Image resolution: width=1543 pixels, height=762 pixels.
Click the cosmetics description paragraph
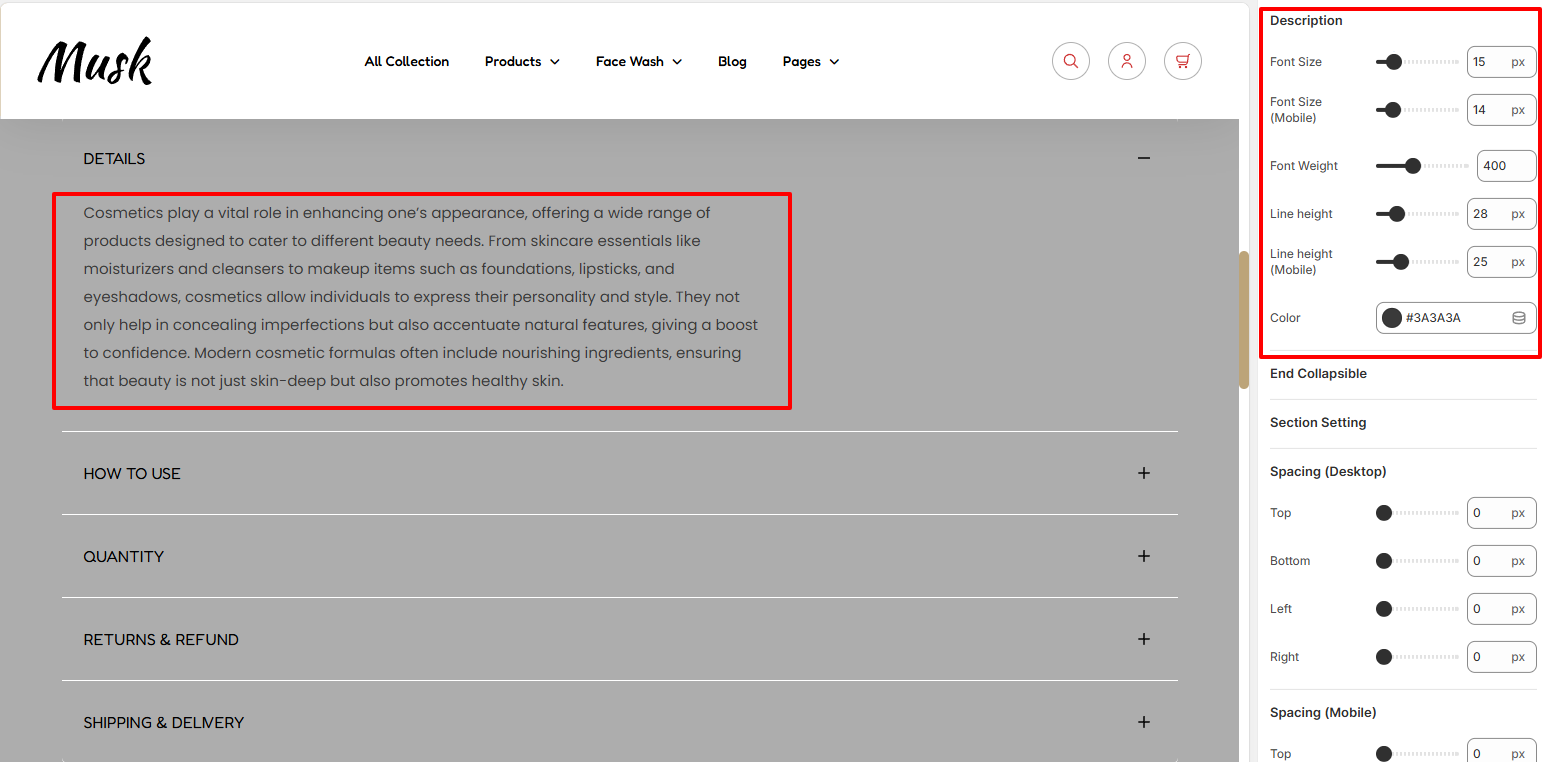click(421, 297)
